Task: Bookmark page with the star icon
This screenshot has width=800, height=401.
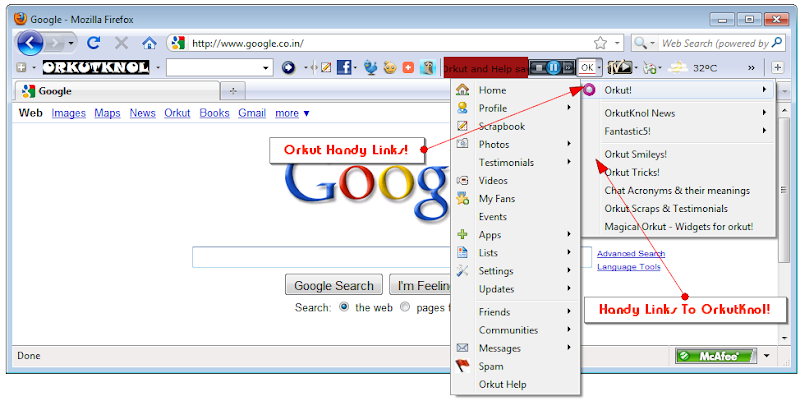Action: (601, 43)
